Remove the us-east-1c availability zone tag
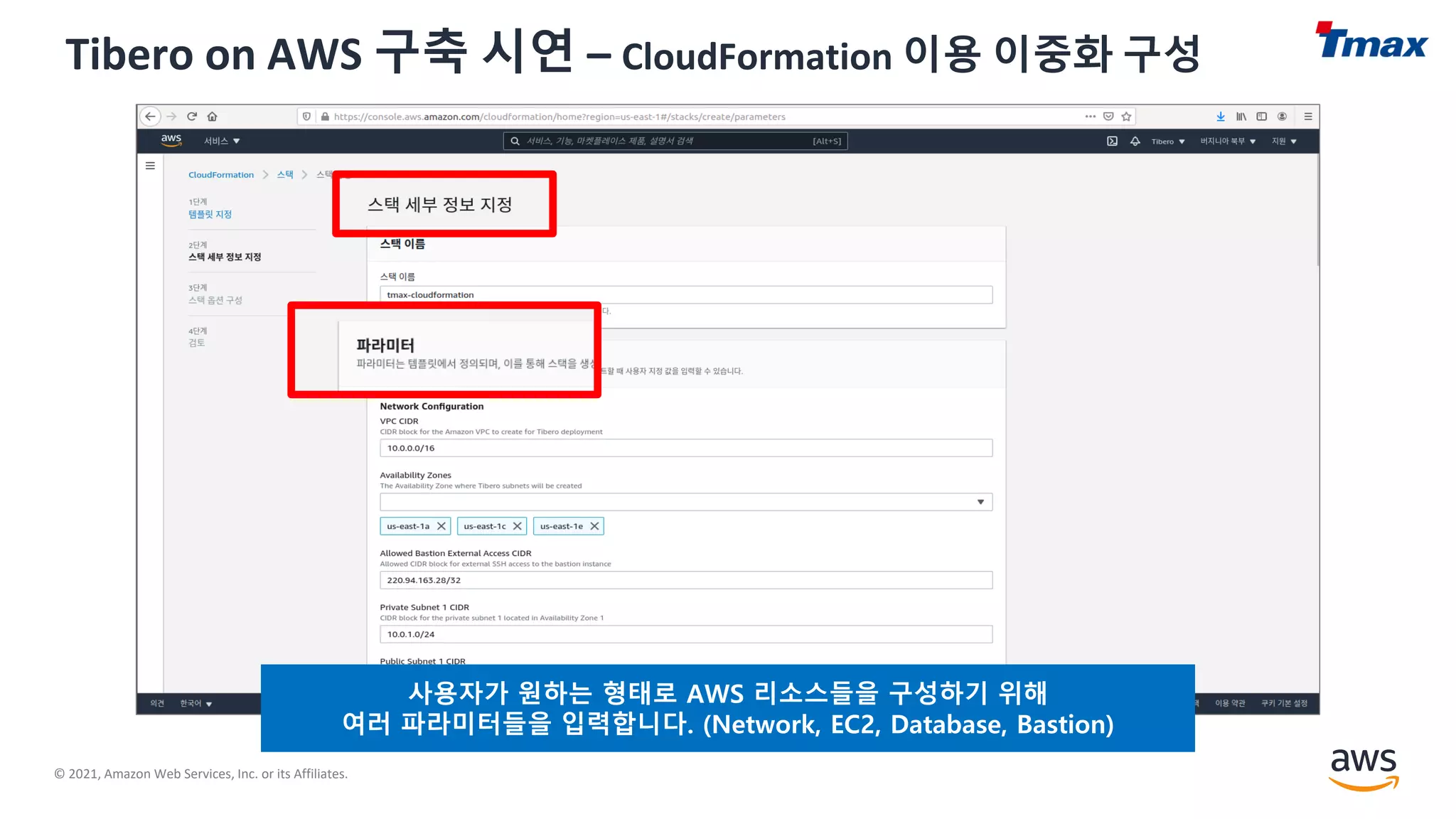Image resolution: width=1456 pixels, height=819 pixels. pyautogui.click(x=518, y=526)
